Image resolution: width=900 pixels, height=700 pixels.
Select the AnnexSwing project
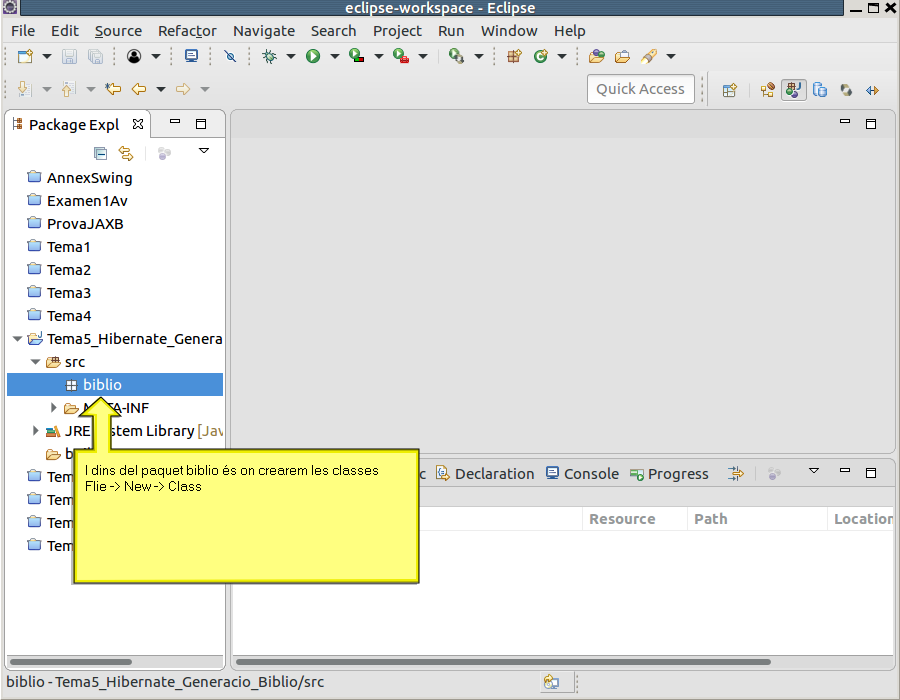point(90,178)
